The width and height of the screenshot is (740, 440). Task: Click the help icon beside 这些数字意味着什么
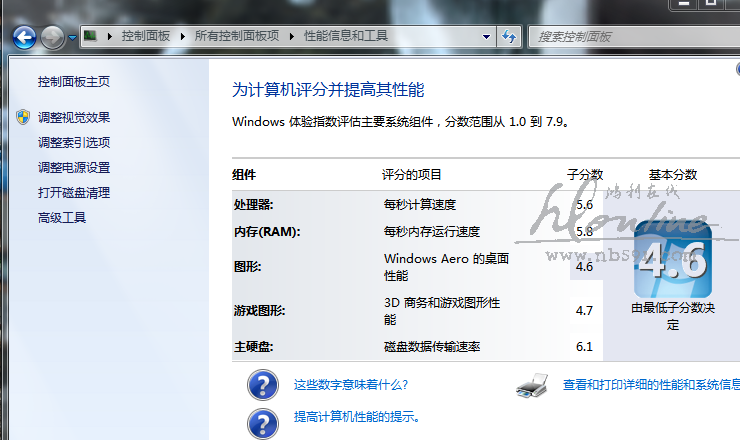coord(262,385)
